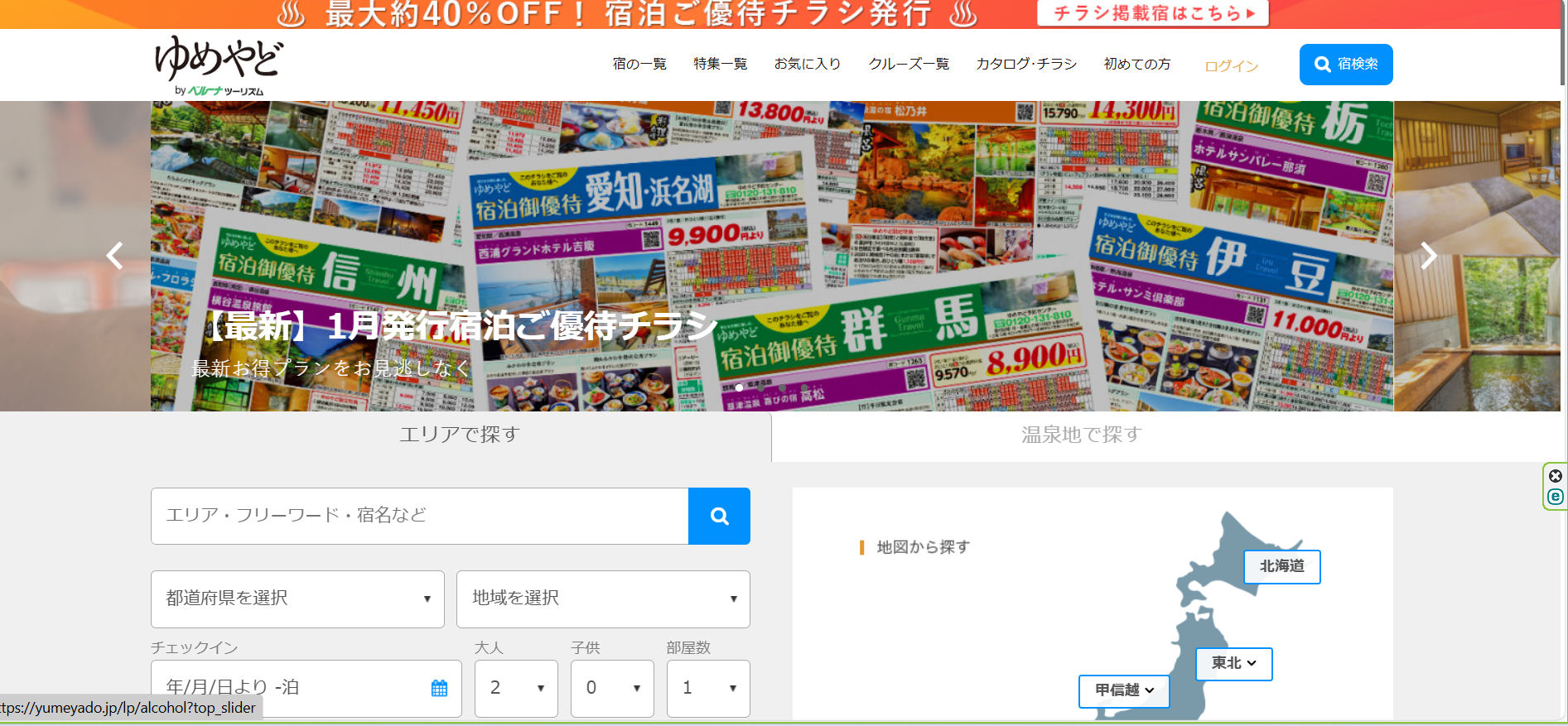
Task: Advance to the next carousel slide
Action: pos(1428,256)
